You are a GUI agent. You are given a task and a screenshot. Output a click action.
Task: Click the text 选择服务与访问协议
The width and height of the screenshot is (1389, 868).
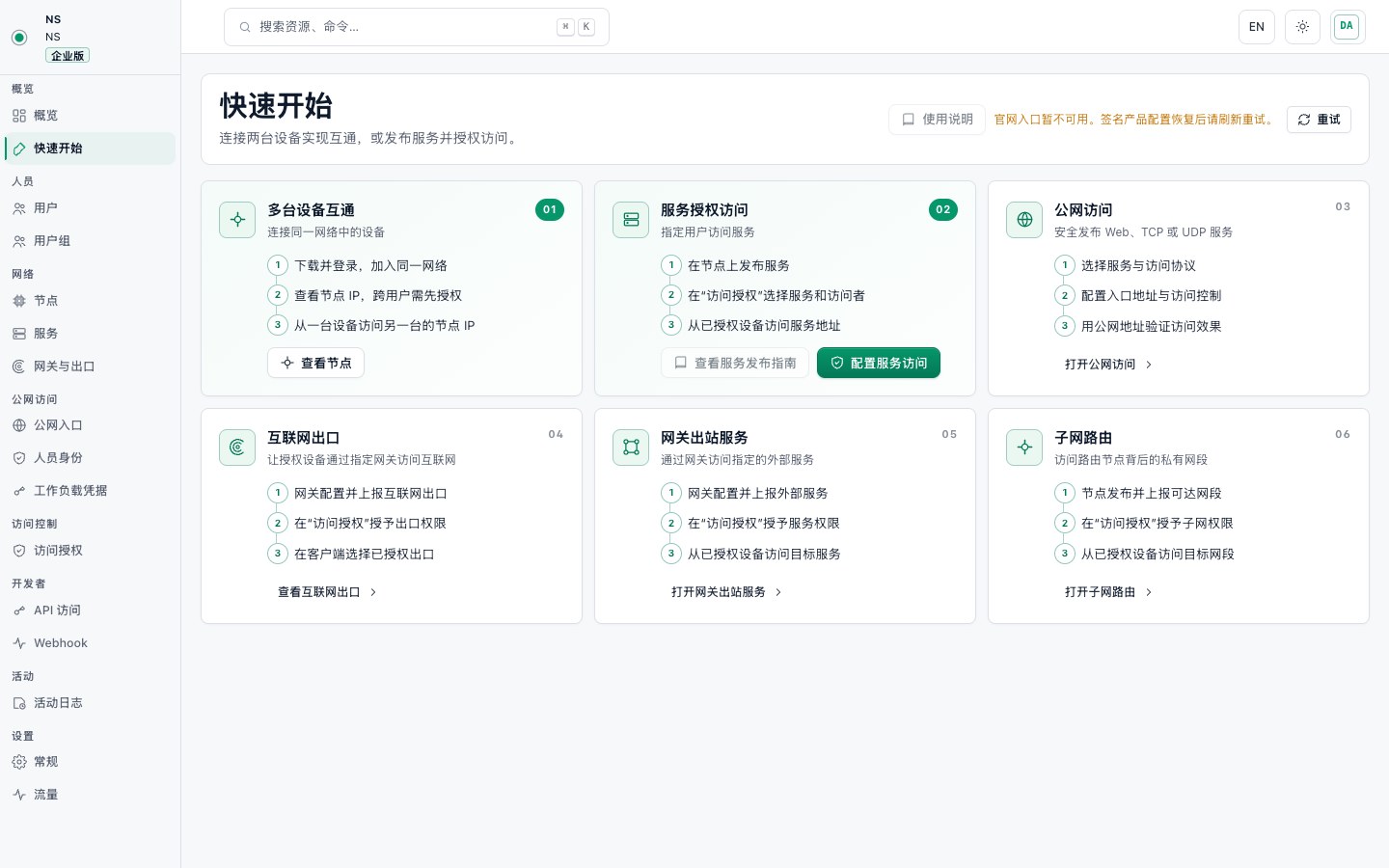click(x=1138, y=266)
